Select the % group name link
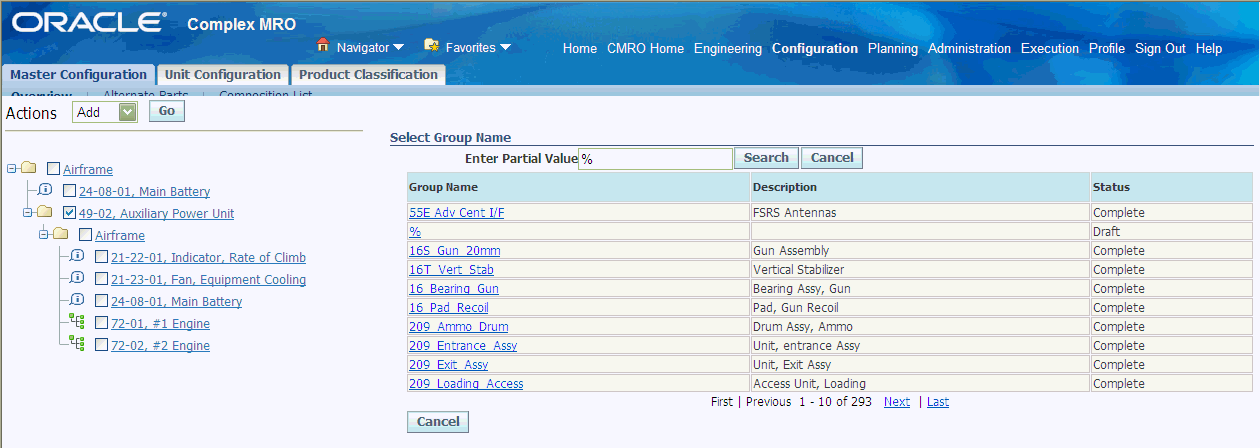This screenshot has width=1260, height=448. point(415,232)
